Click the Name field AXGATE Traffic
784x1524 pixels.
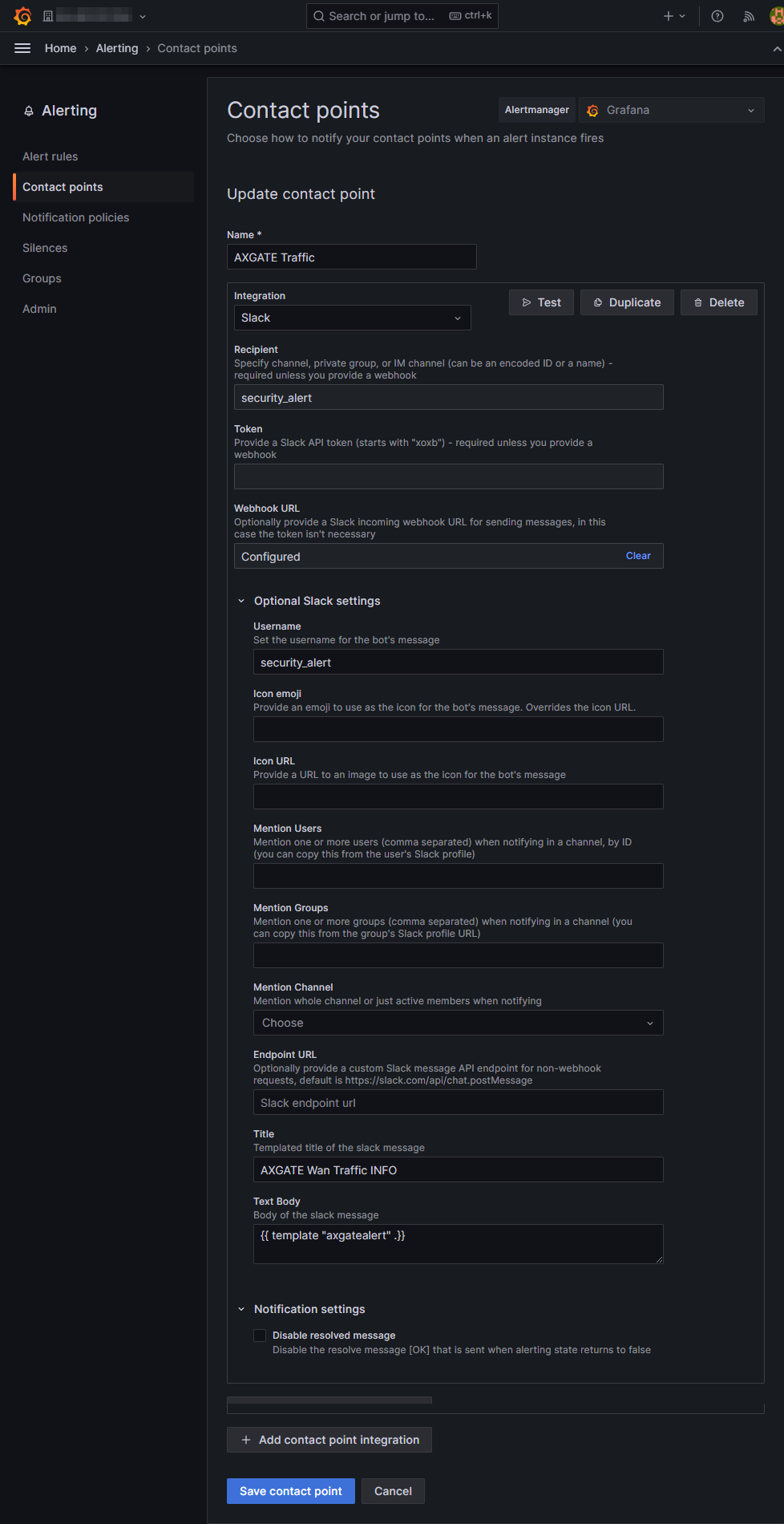352,257
